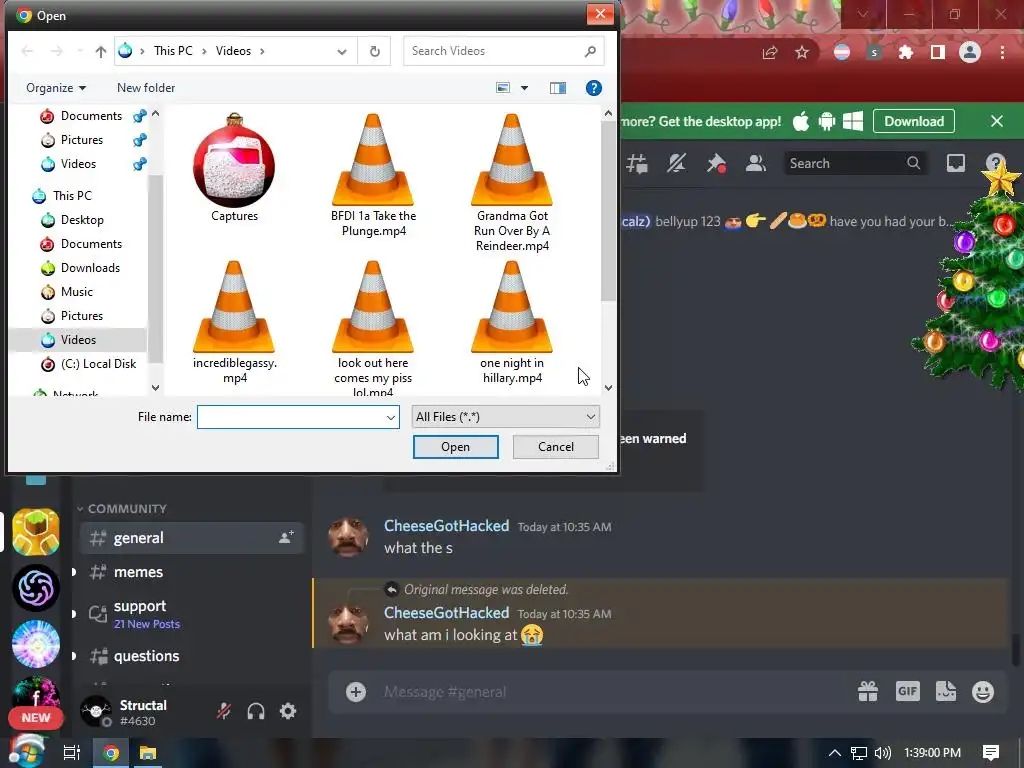
Task: Select This PC in navigation tree
Action: 72,195
